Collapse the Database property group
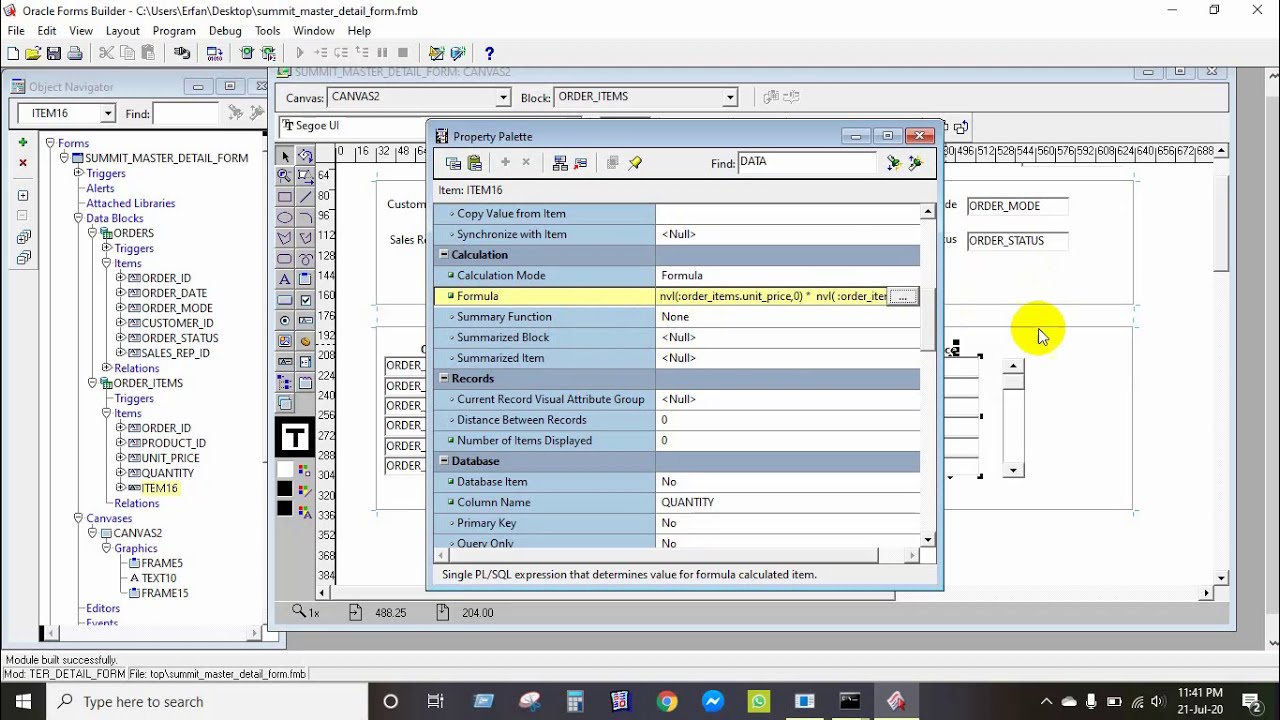The width and height of the screenshot is (1280, 720). [444, 461]
